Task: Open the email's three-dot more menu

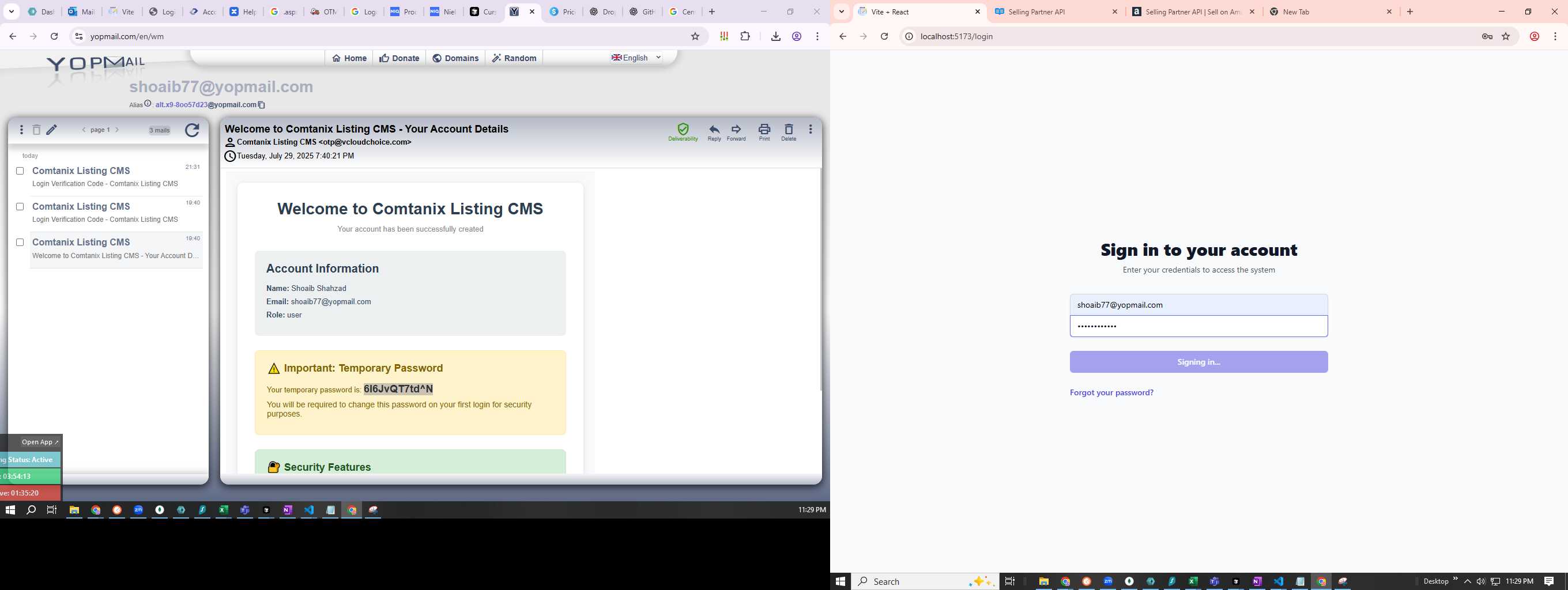Action: click(810, 129)
